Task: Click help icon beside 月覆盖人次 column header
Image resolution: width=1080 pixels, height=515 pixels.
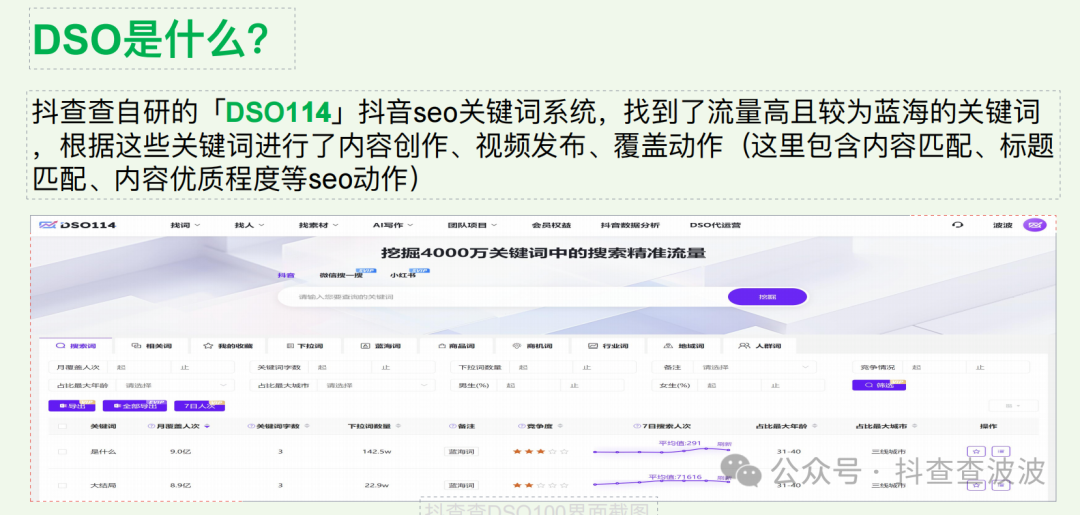Action: tap(151, 427)
